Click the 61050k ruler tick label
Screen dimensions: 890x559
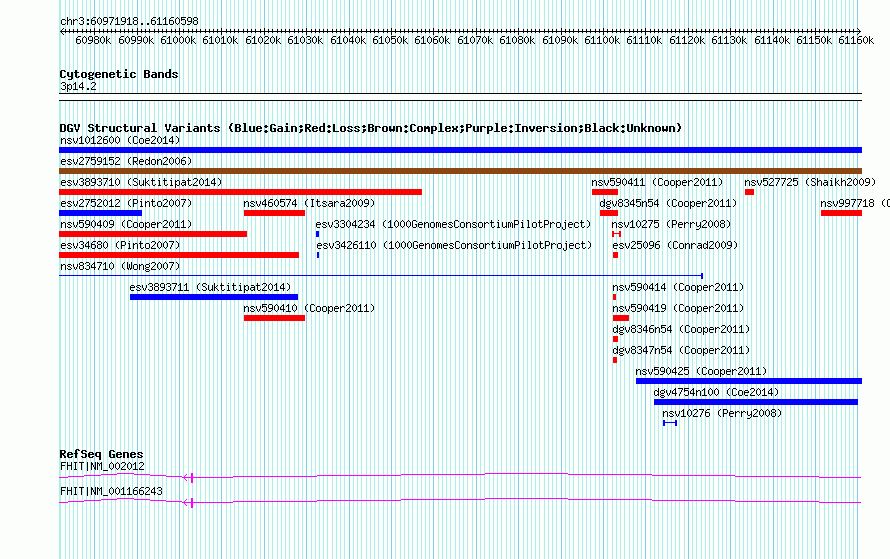tap(390, 40)
